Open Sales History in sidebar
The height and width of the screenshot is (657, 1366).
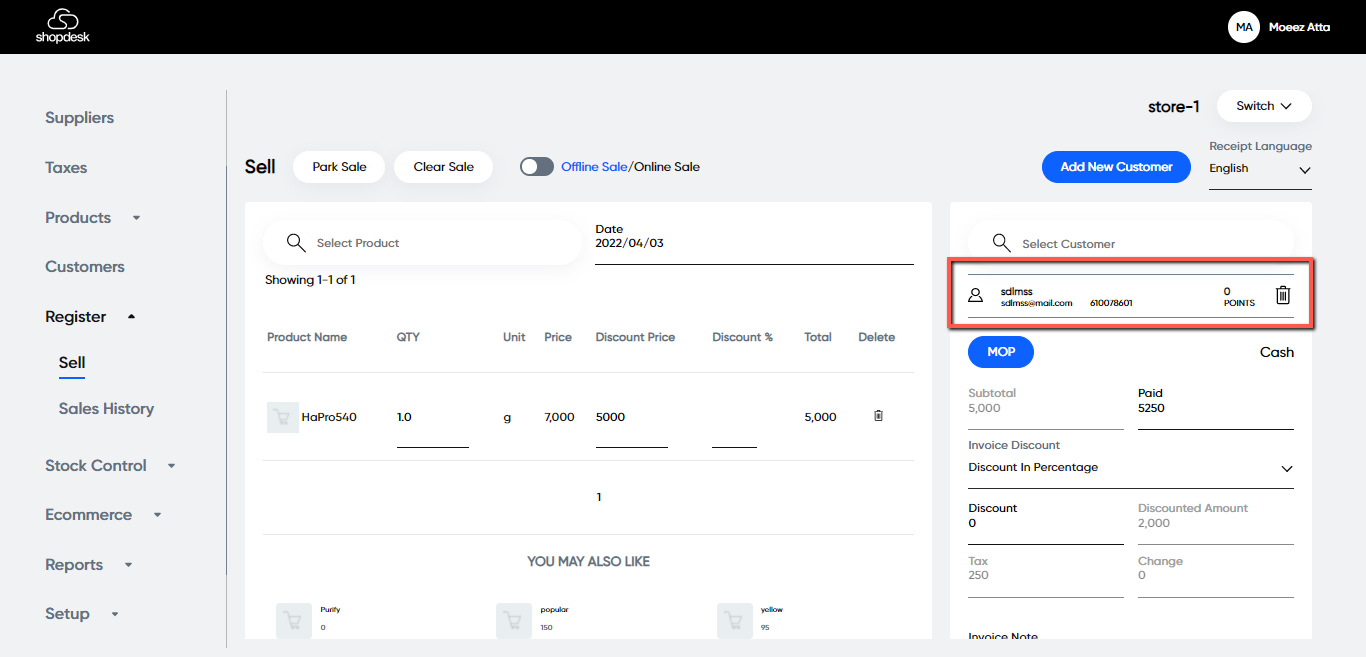pyautogui.click(x=106, y=408)
